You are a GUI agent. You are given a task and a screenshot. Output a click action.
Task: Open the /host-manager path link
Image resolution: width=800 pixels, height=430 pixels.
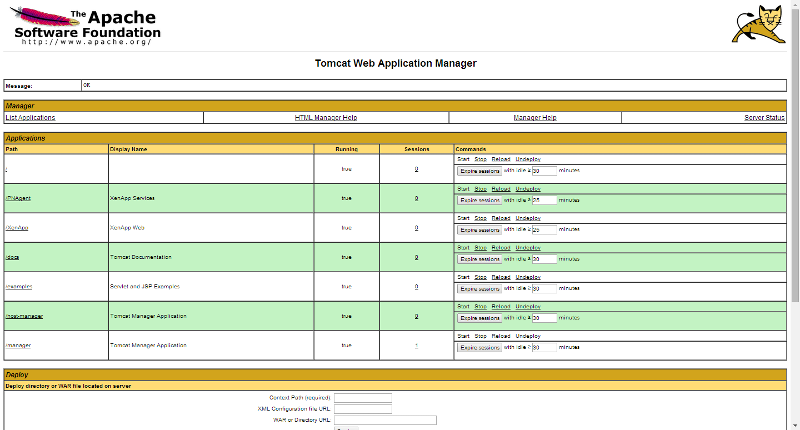click(x=24, y=316)
